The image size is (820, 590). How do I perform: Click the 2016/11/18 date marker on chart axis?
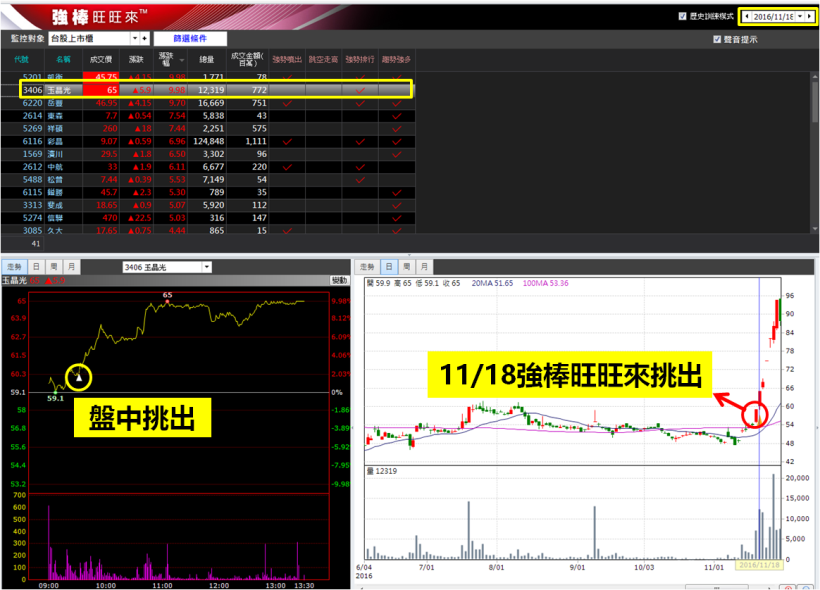click(x=759, y=565)
